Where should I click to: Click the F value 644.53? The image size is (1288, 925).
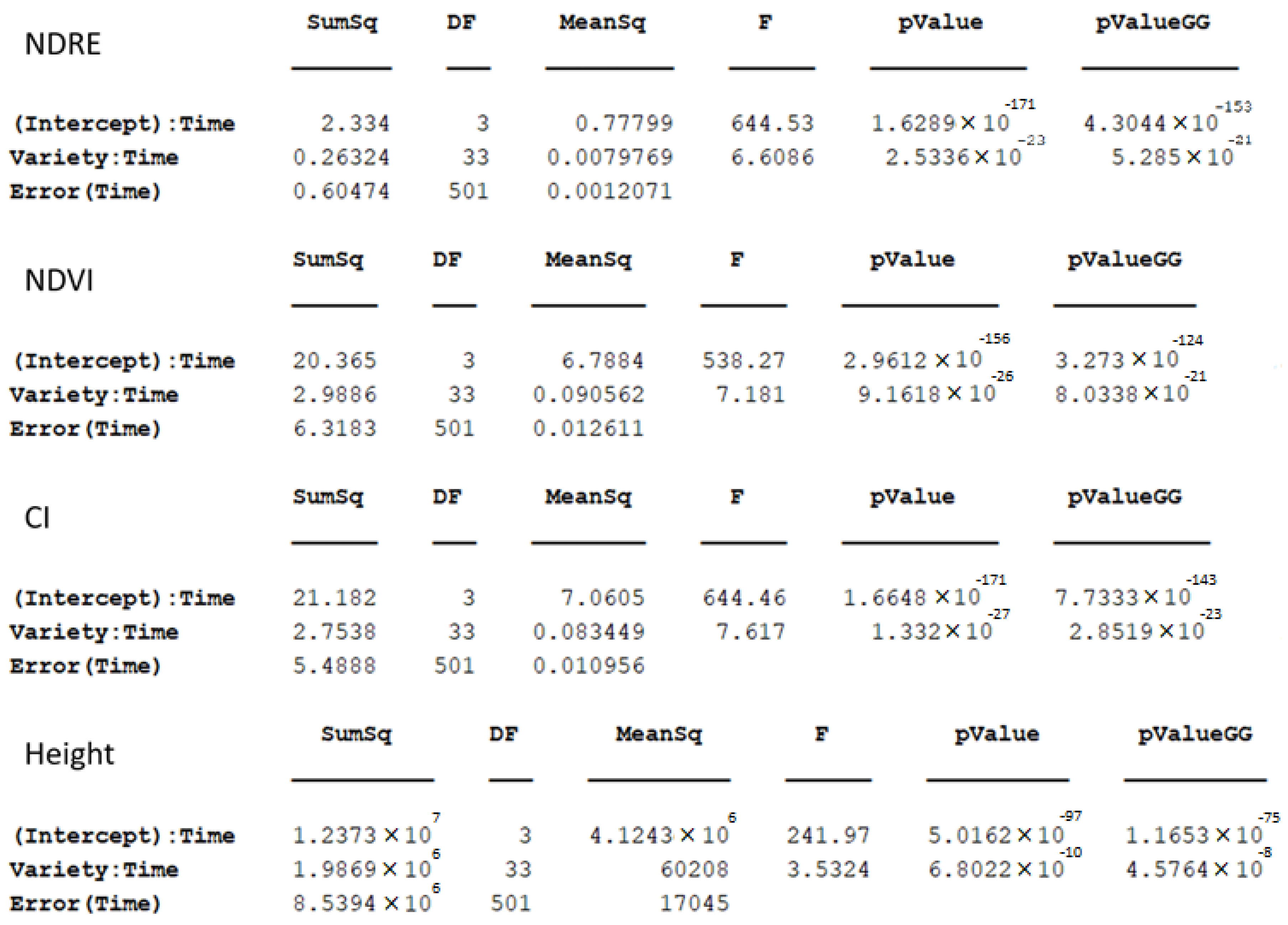coord(772,123)
